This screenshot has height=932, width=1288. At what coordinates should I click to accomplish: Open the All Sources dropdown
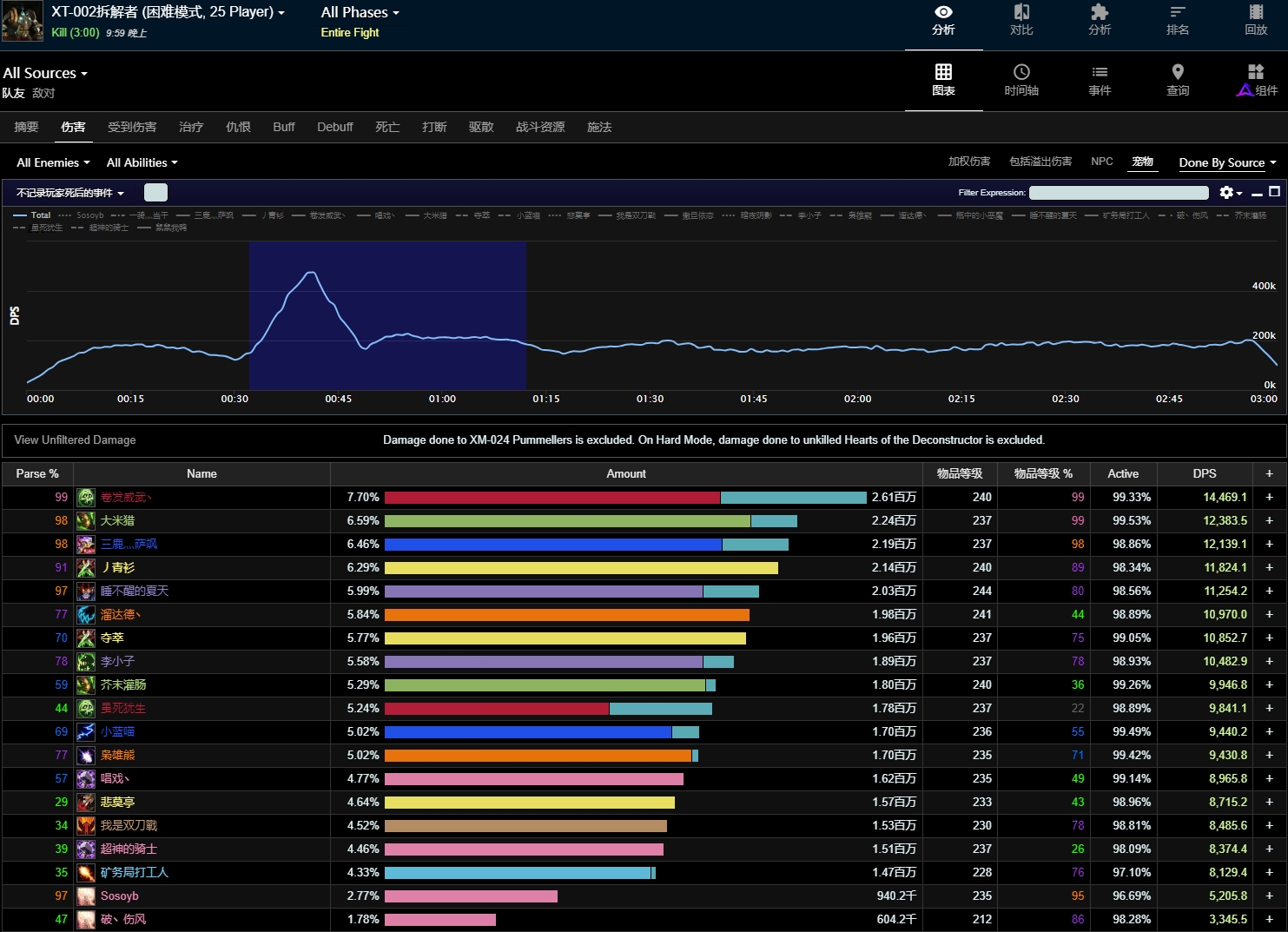coord(45,73)
